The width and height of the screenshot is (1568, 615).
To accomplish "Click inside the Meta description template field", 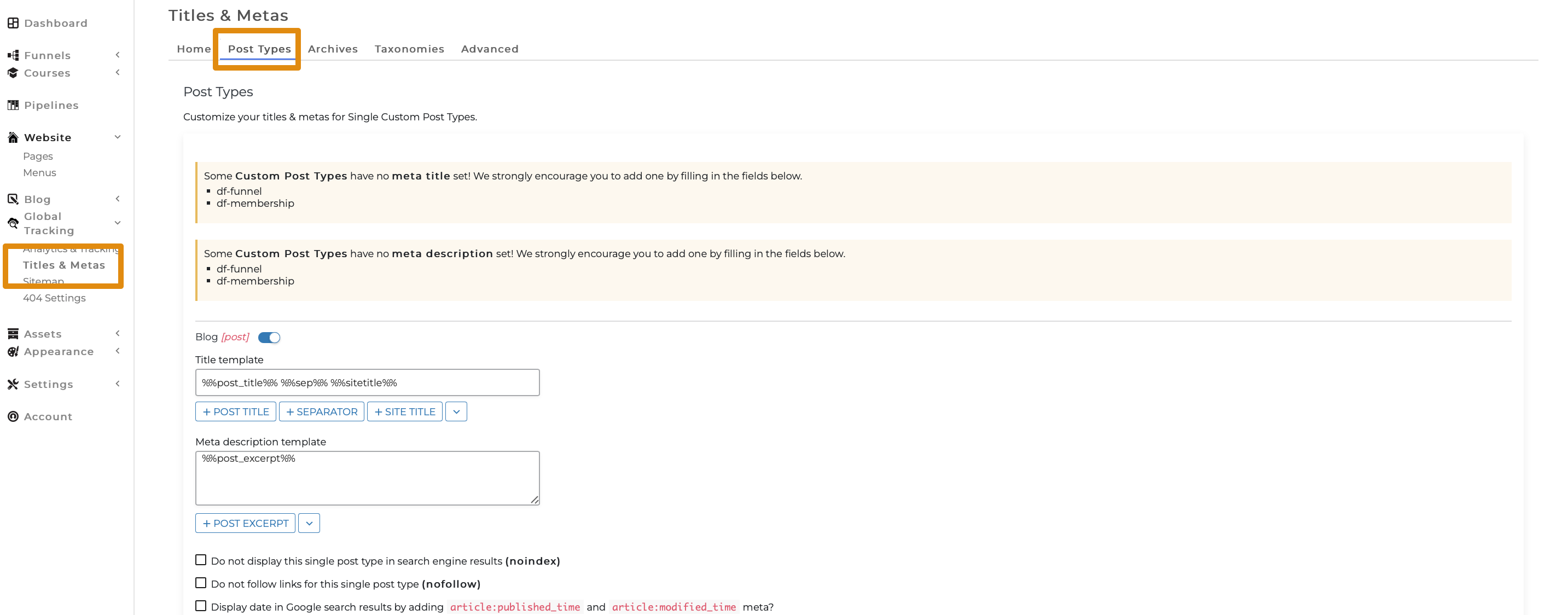I will pyautogui.click(x=367, y=477).
